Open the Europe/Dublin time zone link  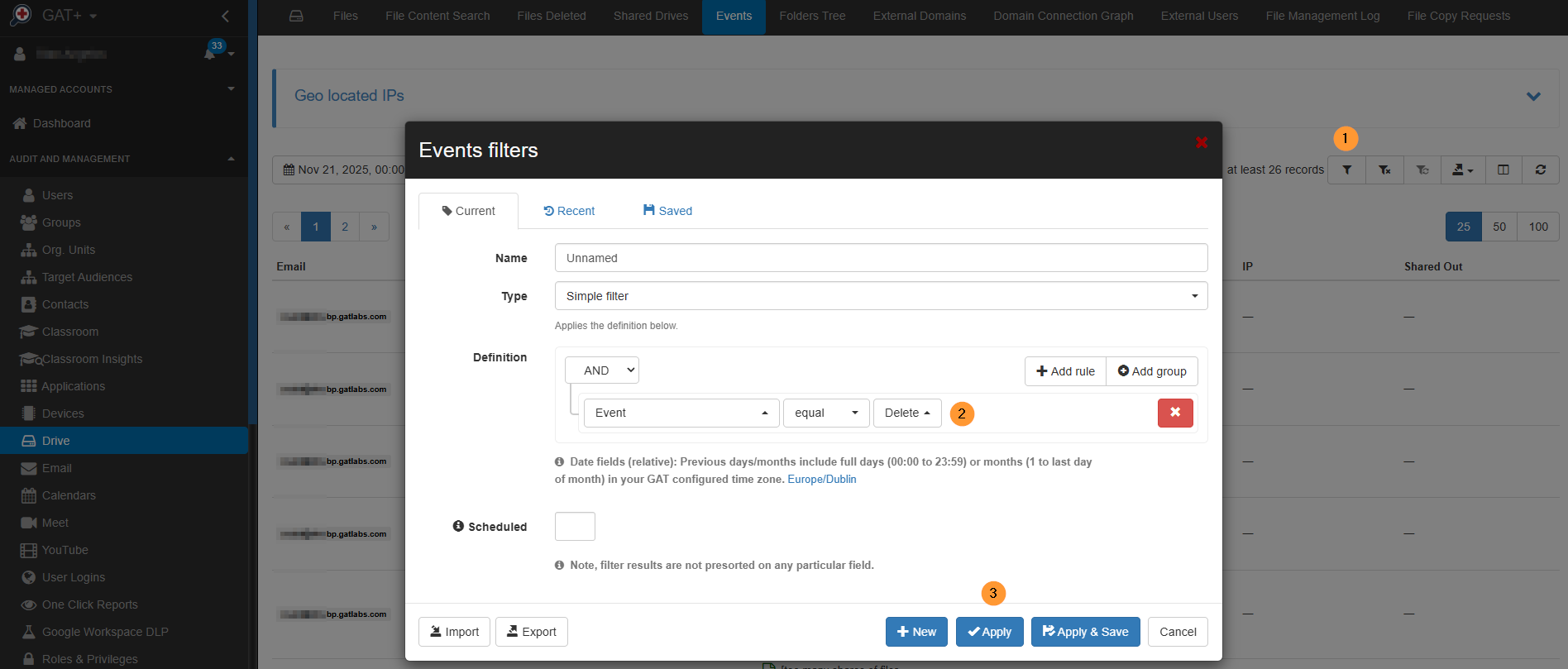point(821,479)
